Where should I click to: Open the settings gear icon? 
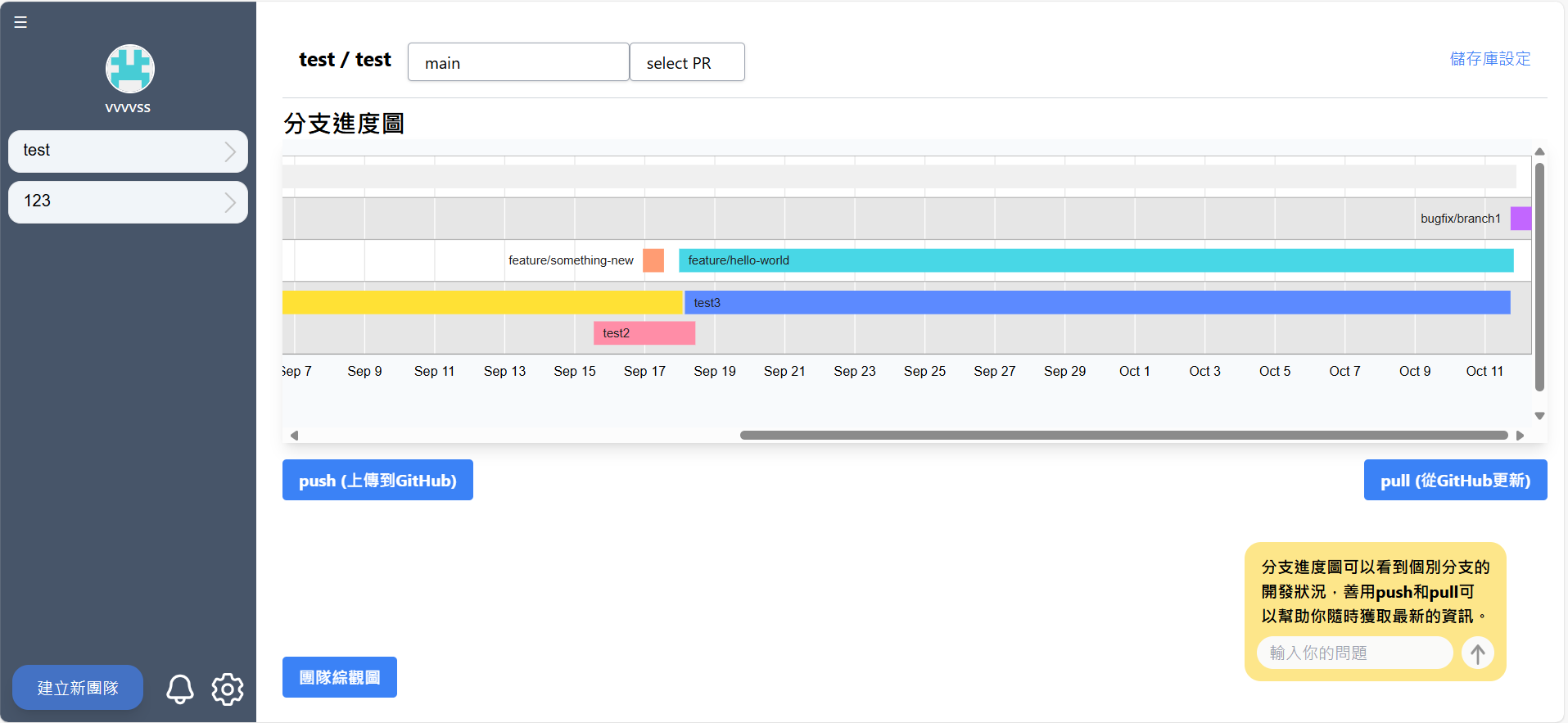tap(228, 689)
